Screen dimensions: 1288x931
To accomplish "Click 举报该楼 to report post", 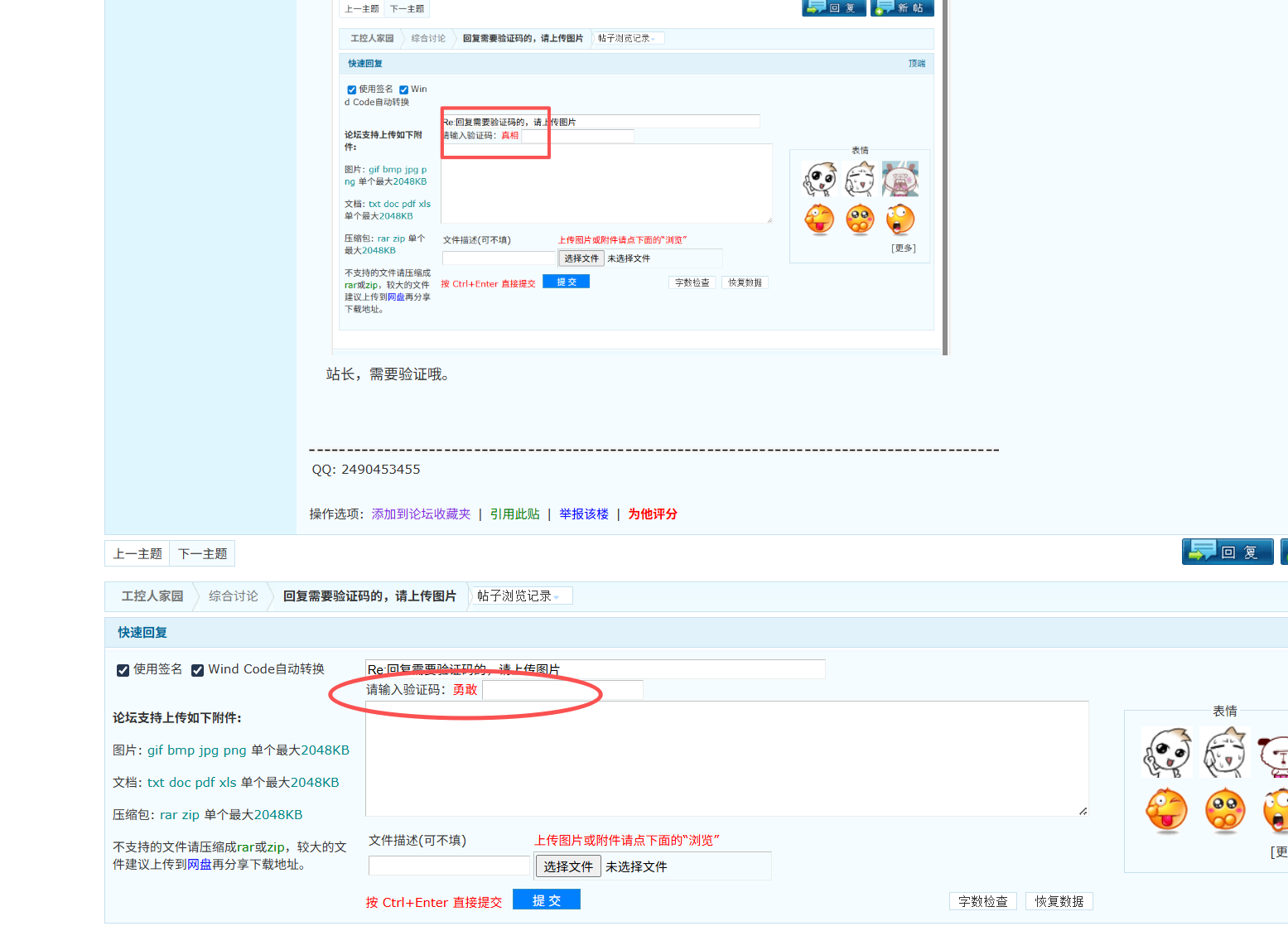I will 583,514.
